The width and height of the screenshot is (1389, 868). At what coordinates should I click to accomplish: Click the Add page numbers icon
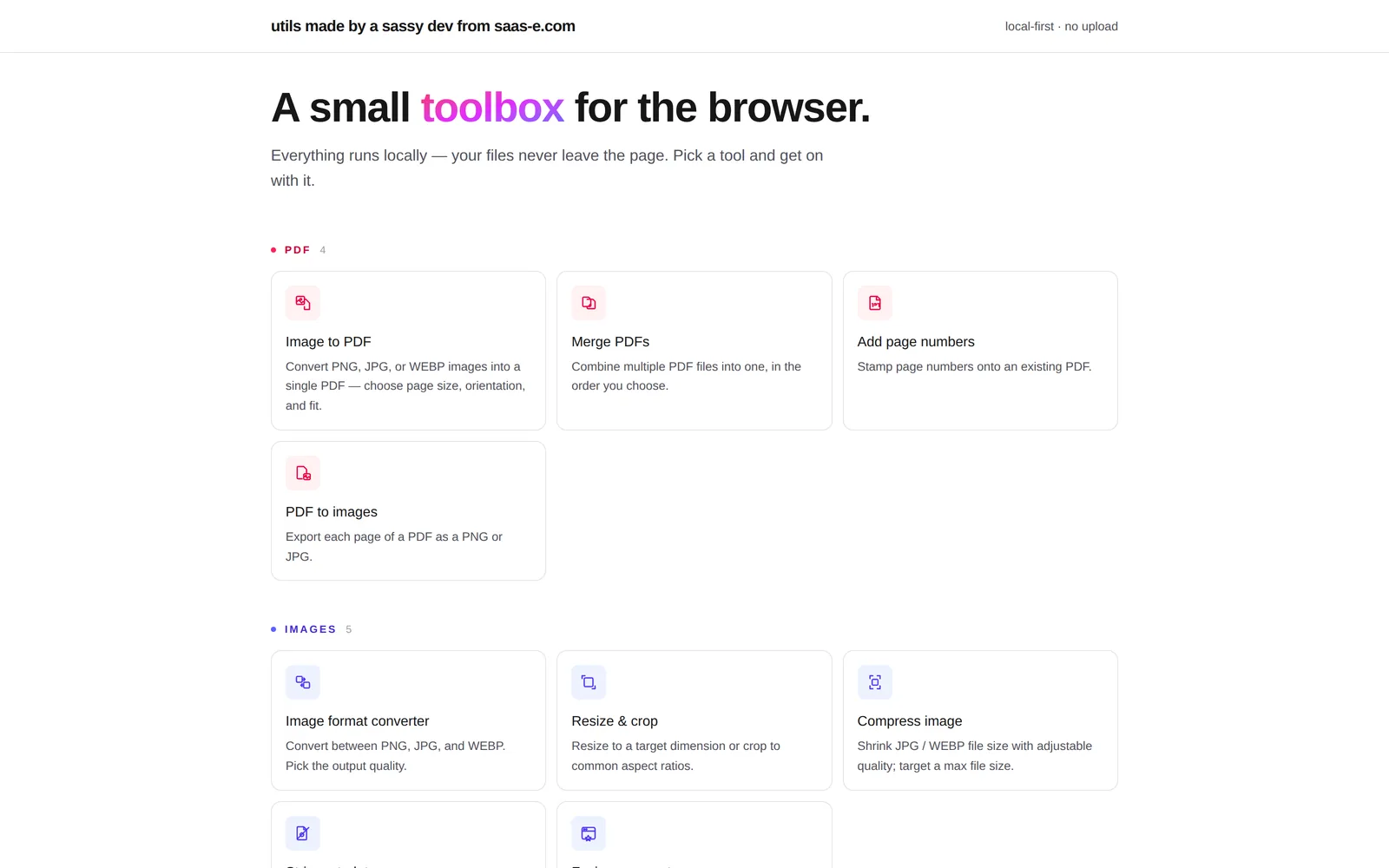tap(875, 303)
